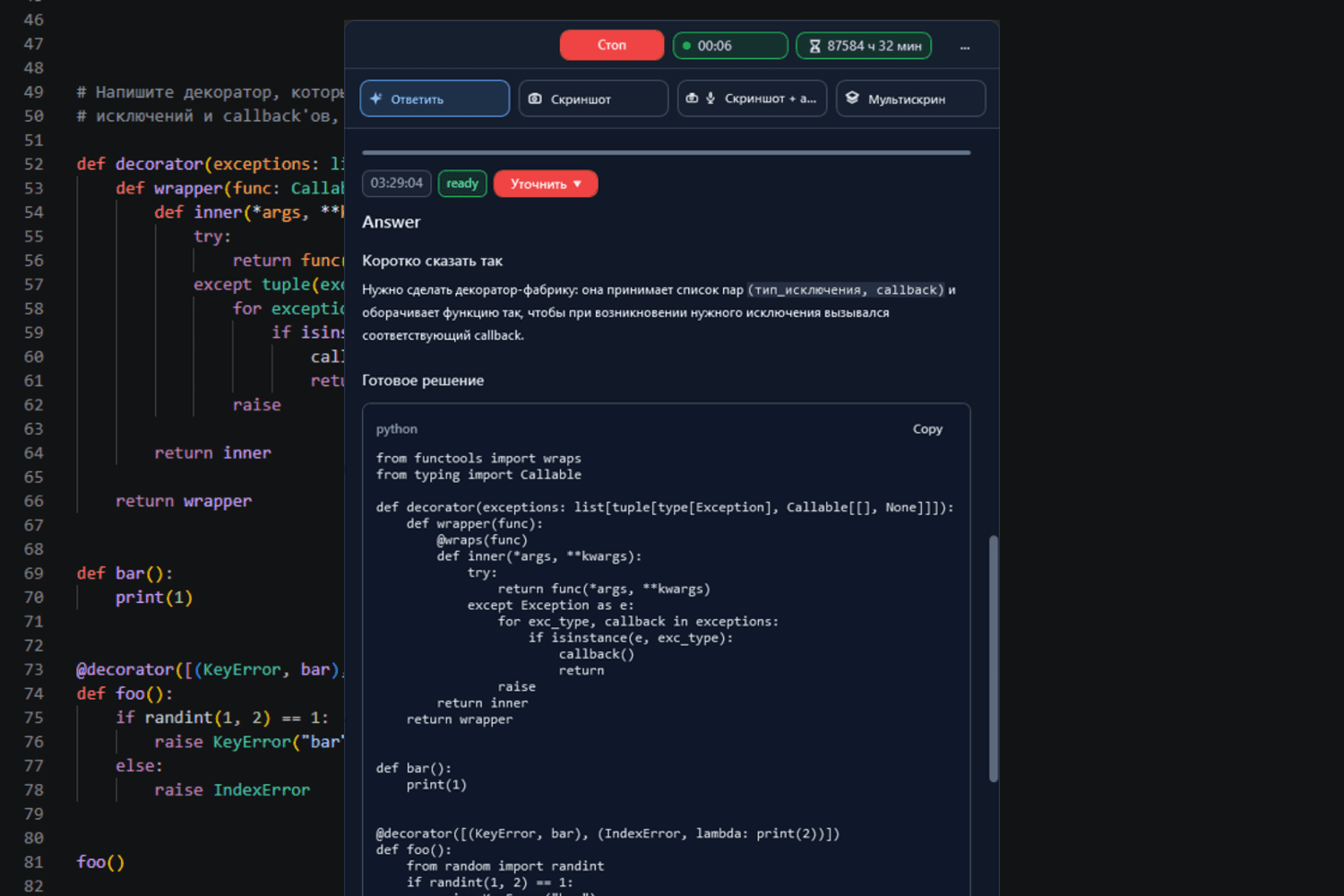Click 'def bar():' in the editor
Image resolution: width=1344 pixels, height=896 pixels.
coord(125,573)
